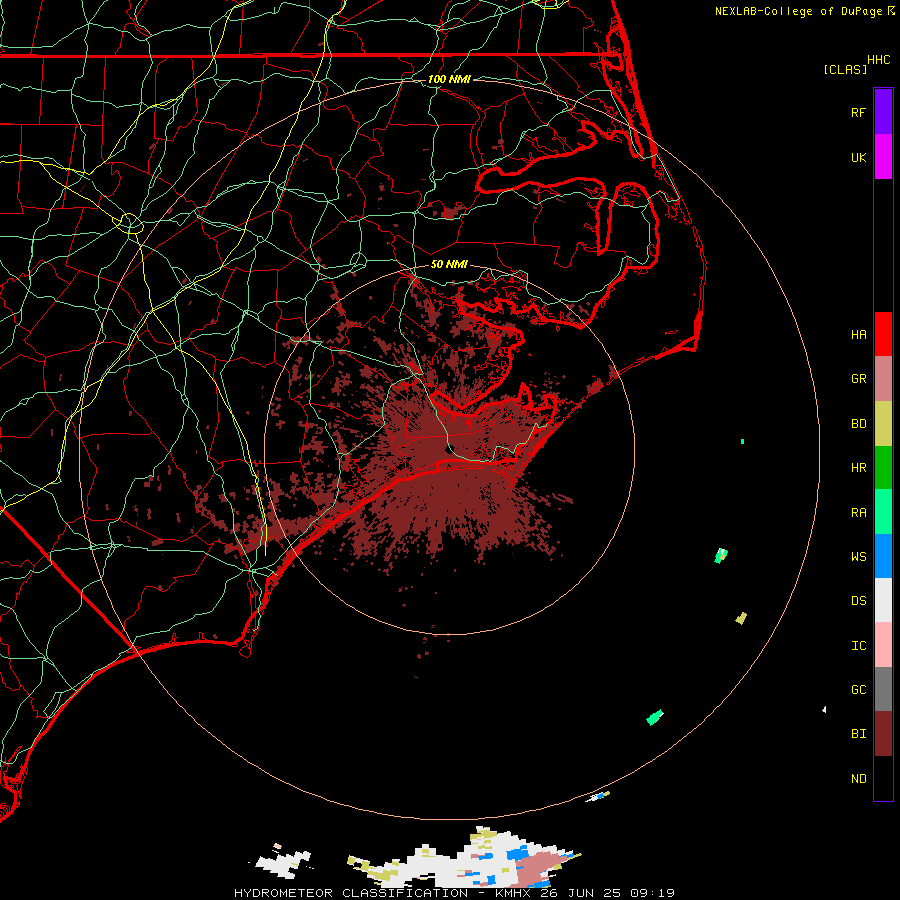Click the HR green legend swatch
The width and height of the screenshot is (900, 900).
pyautogui.click(x=883, y=468)
